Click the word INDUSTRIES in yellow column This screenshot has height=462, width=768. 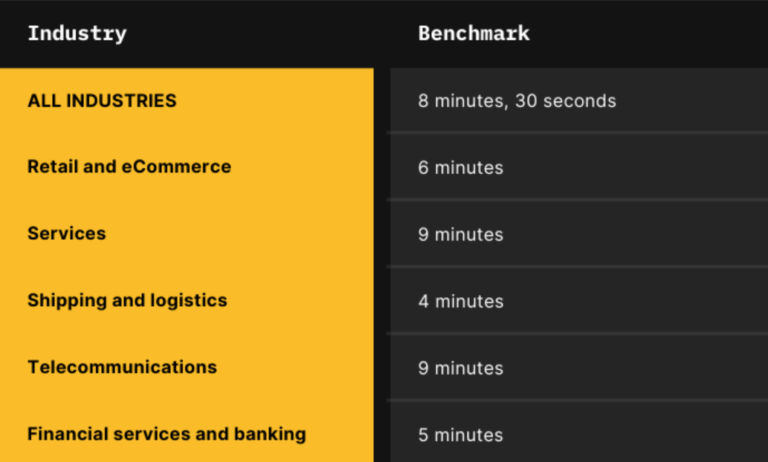coord(121,100)
